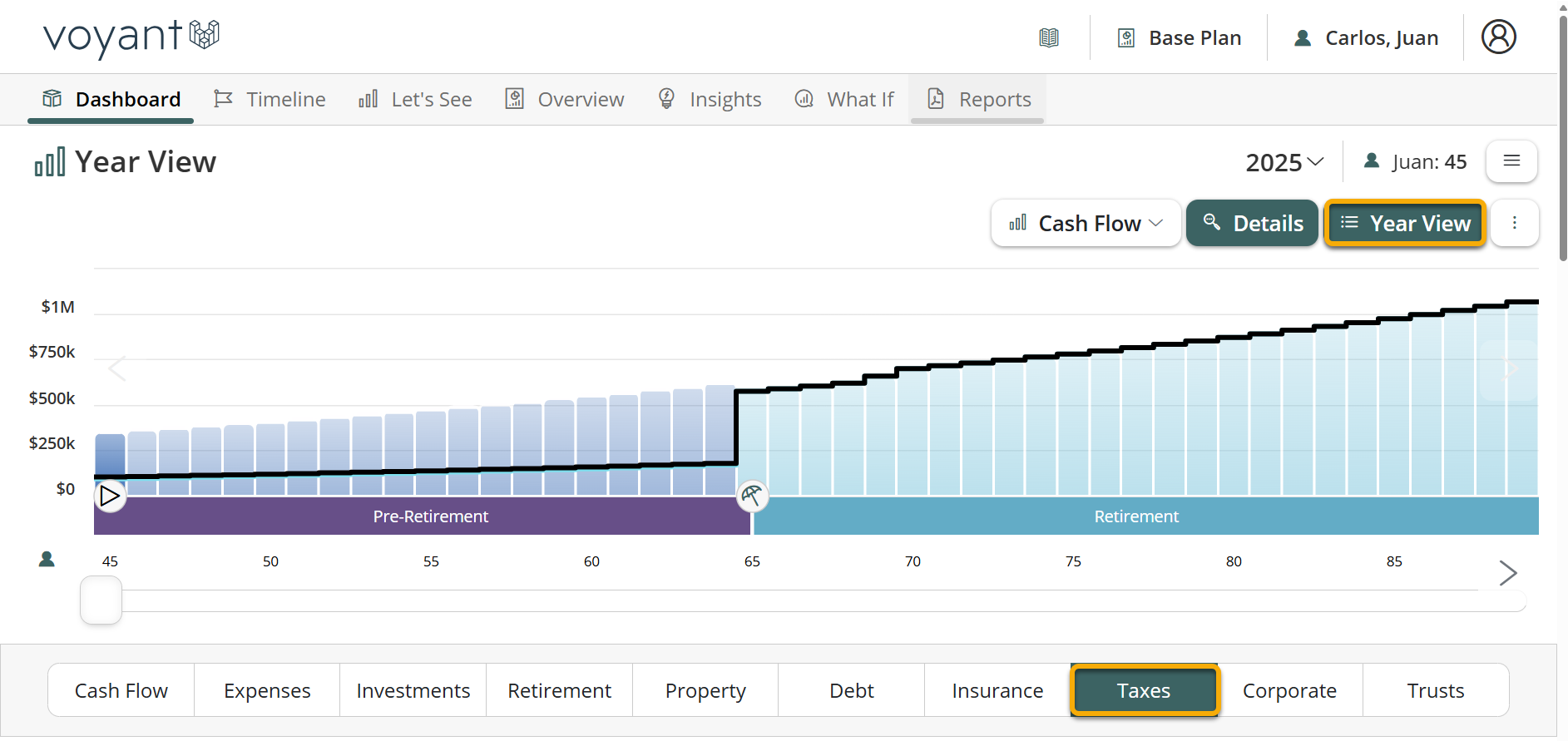Click the person icon beside age axis
The height and width of the screenshot is (741, 1568).
47,560
